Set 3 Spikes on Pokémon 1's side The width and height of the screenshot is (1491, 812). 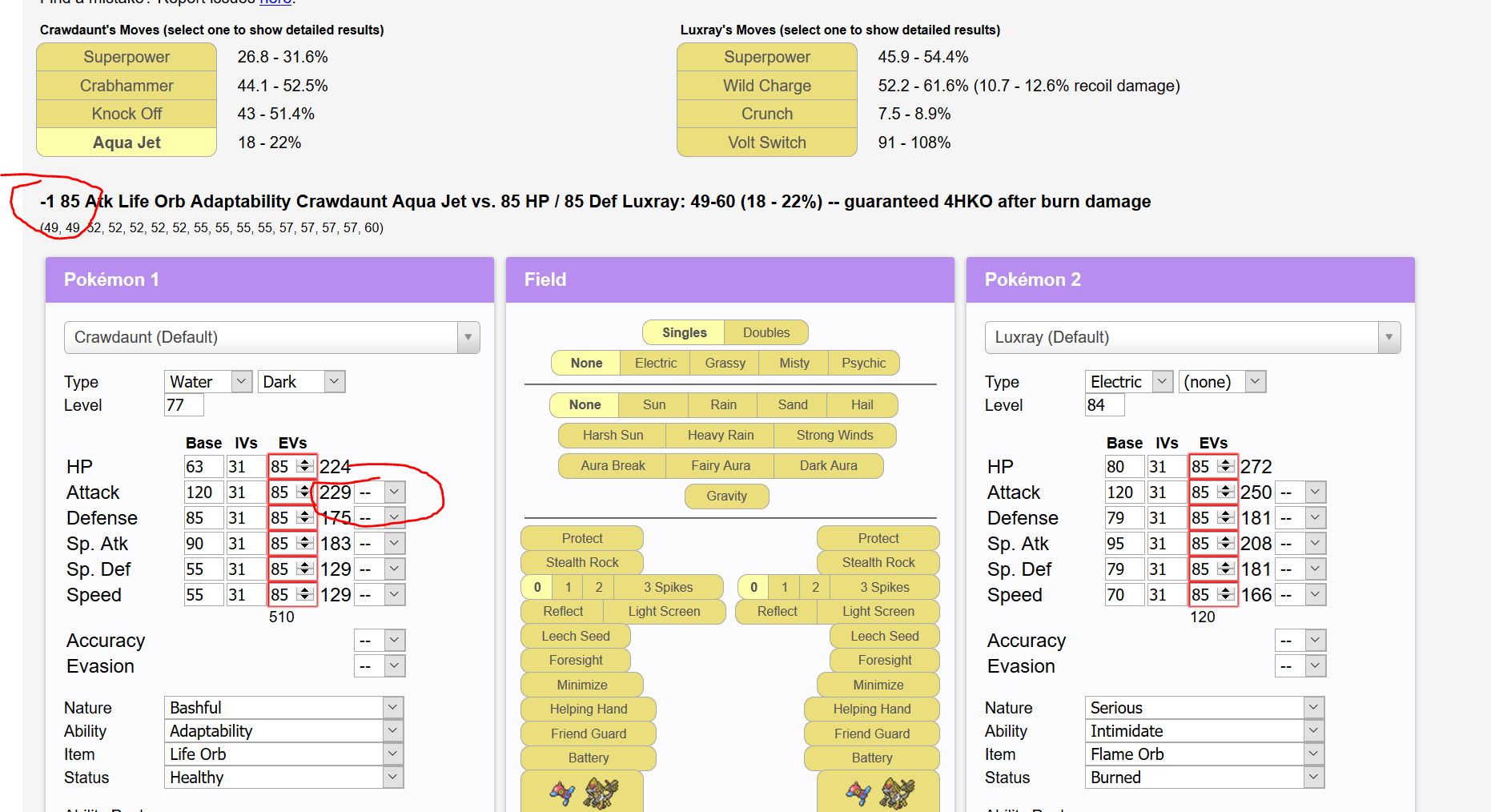click(x=669, y=587)
